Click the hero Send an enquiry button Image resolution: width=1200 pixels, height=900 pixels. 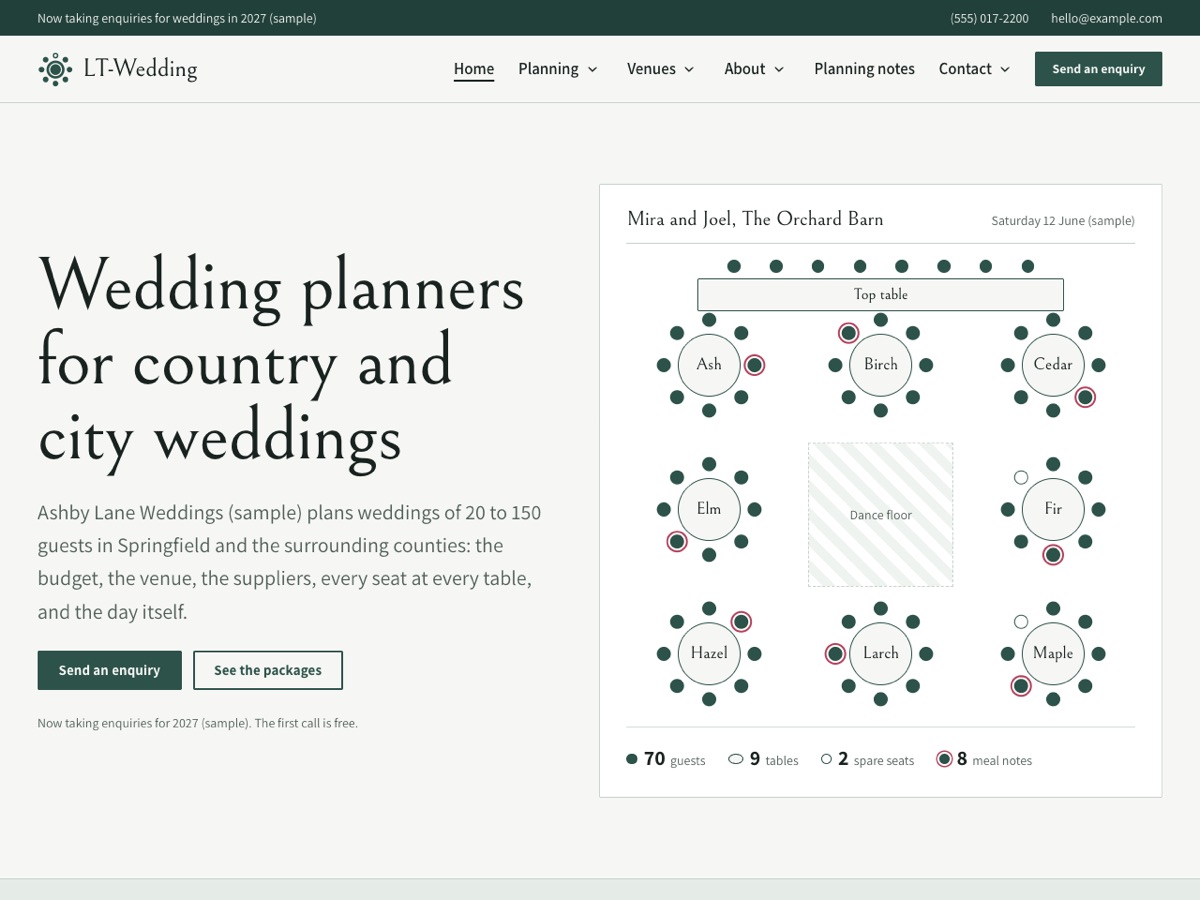click(110, 670)
